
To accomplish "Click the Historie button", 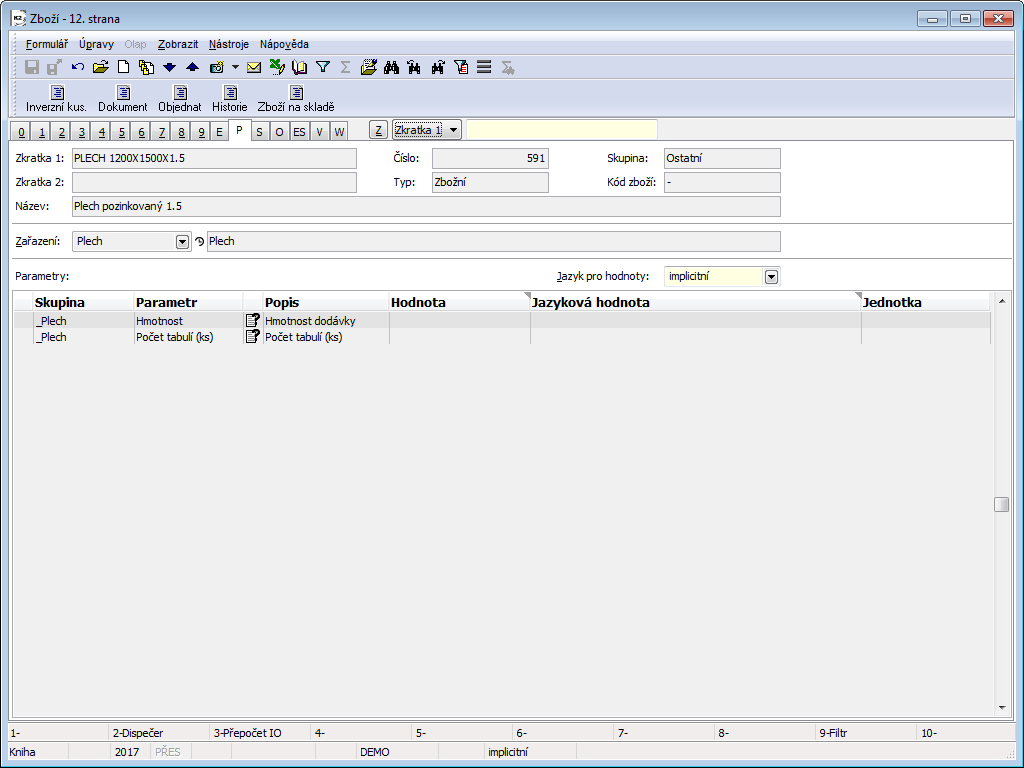I will click(x=229, y=99).
